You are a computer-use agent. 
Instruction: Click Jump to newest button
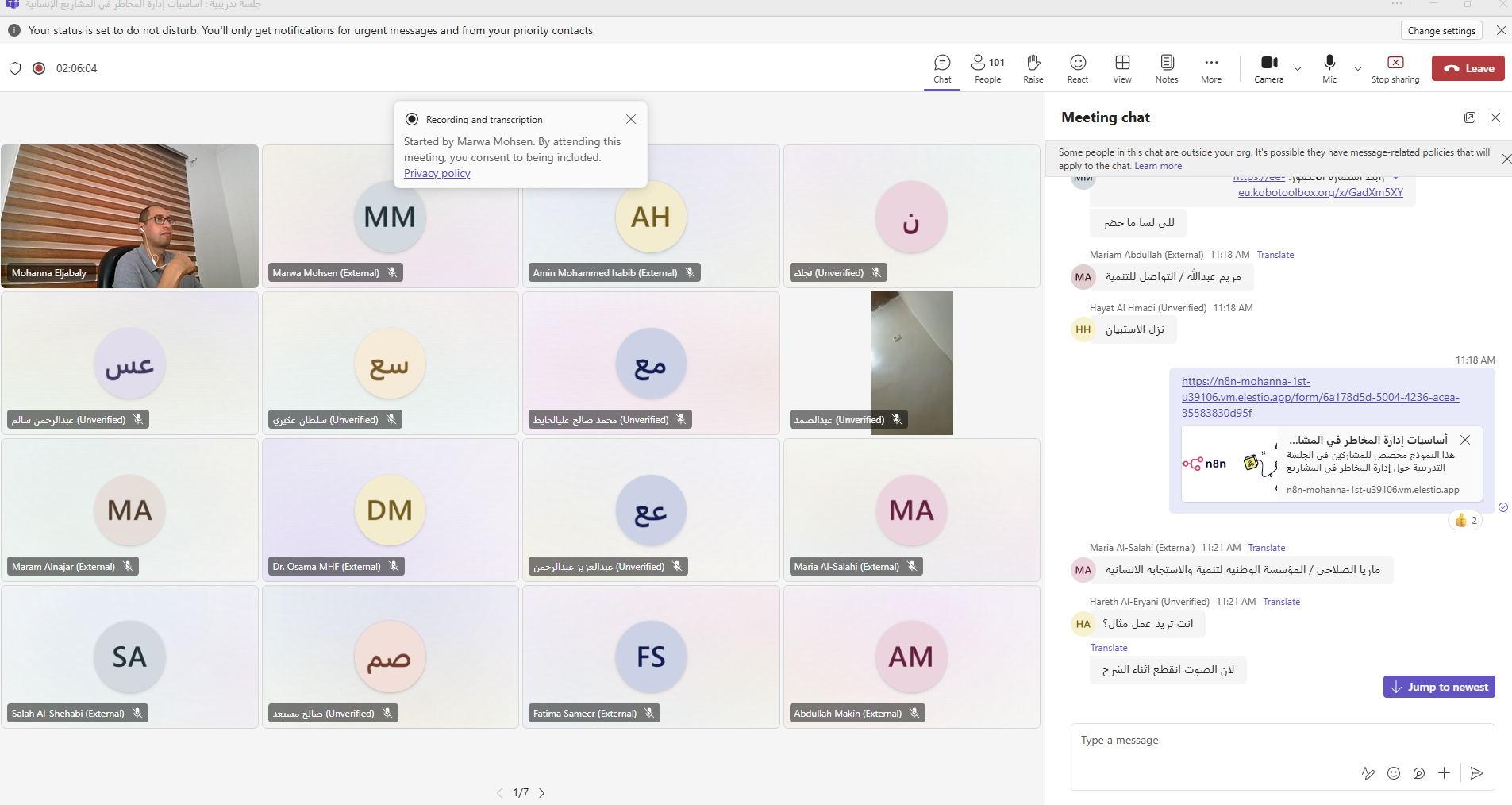[1438, 687]
